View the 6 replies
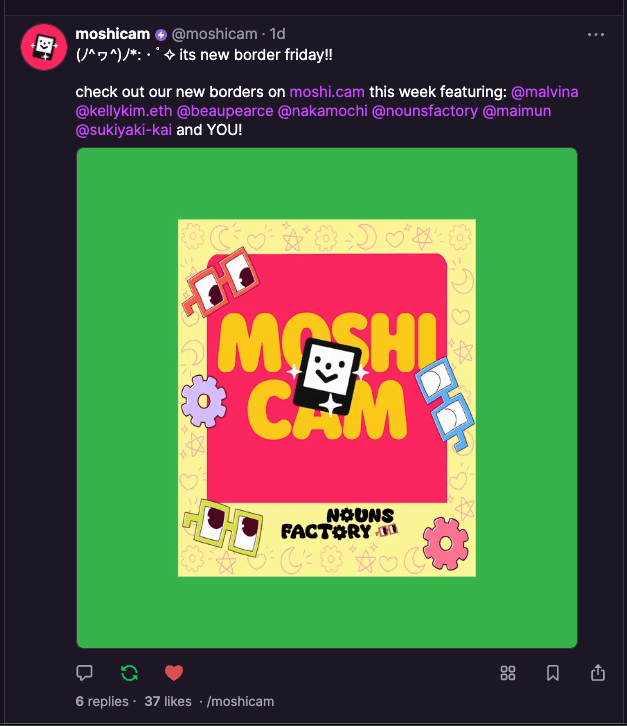Viewport: 627px width, 726px height. click(102, 701)
